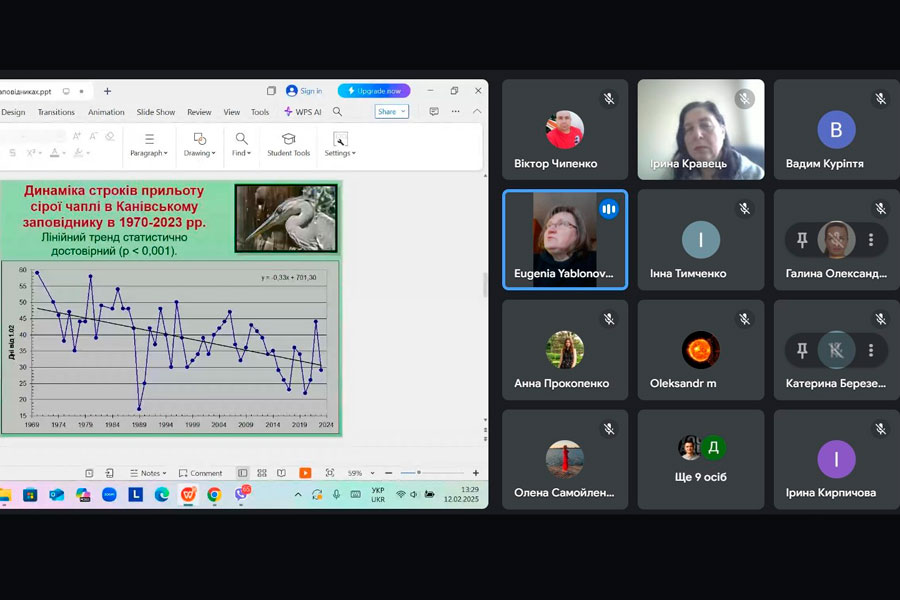Open the Transitions tab

pos(56,112)
